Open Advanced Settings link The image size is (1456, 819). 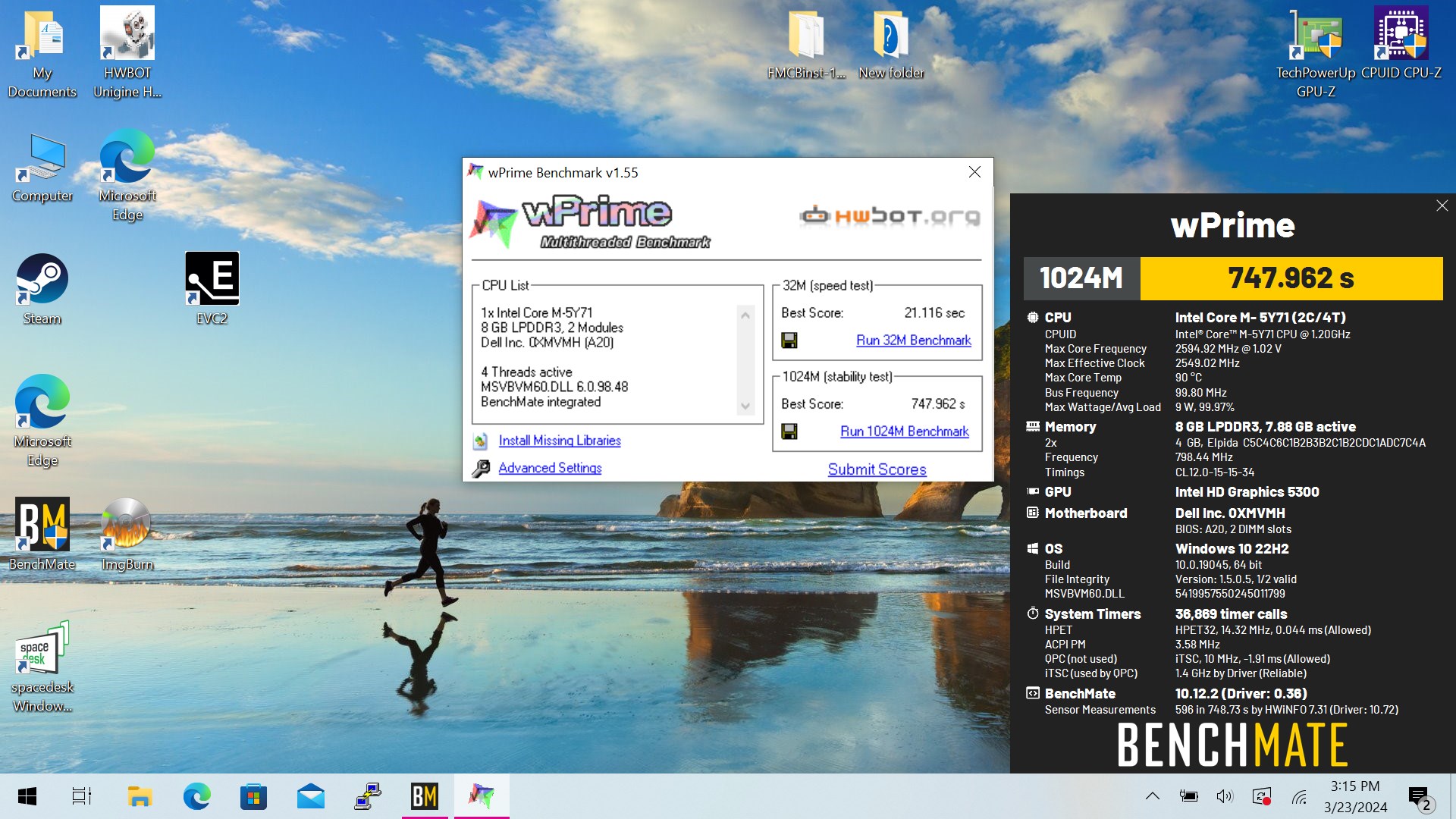[551, 468]
